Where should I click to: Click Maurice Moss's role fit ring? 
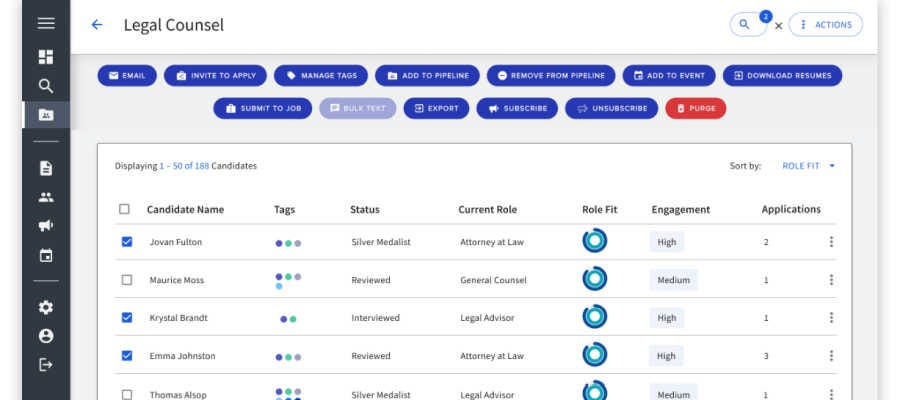595,278
